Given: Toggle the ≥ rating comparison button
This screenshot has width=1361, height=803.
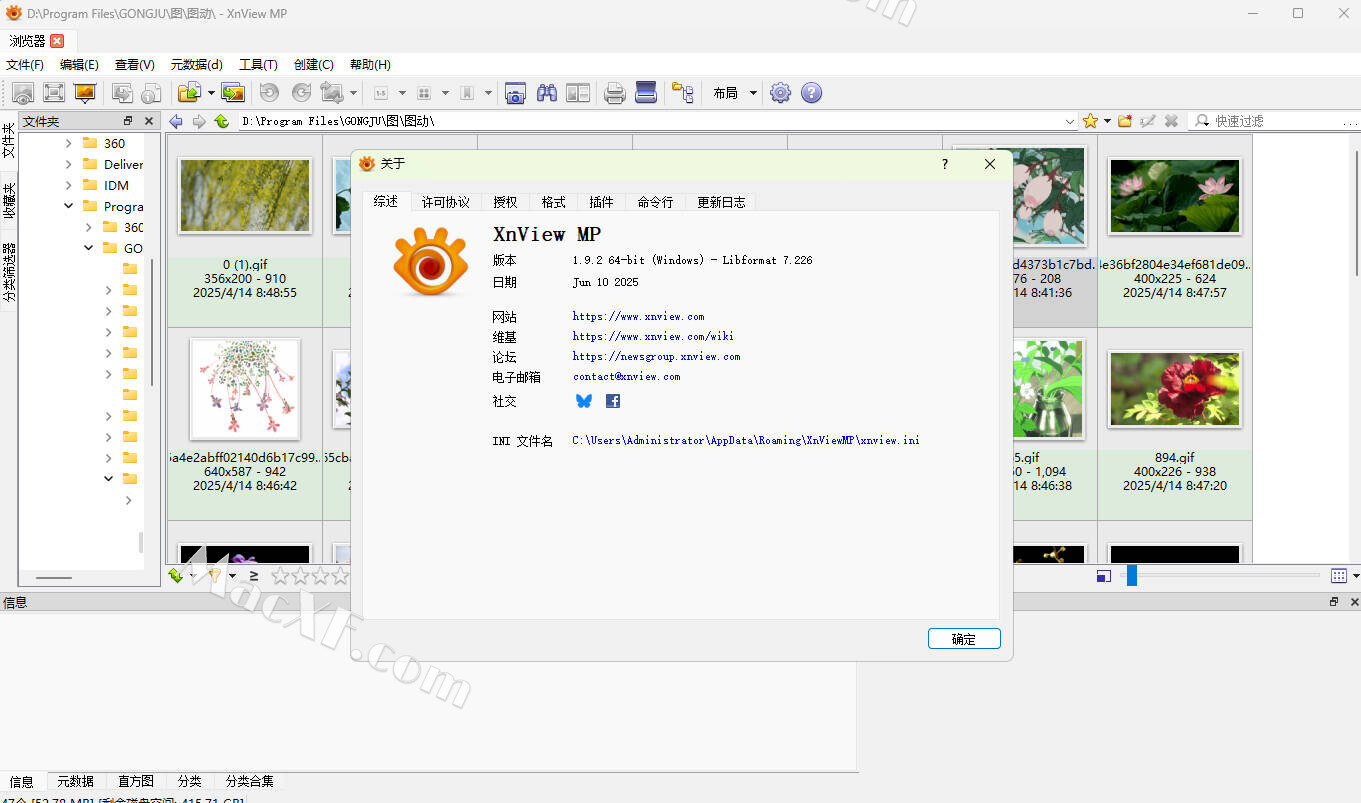Looking at the screenshot, I should point(254,575).
